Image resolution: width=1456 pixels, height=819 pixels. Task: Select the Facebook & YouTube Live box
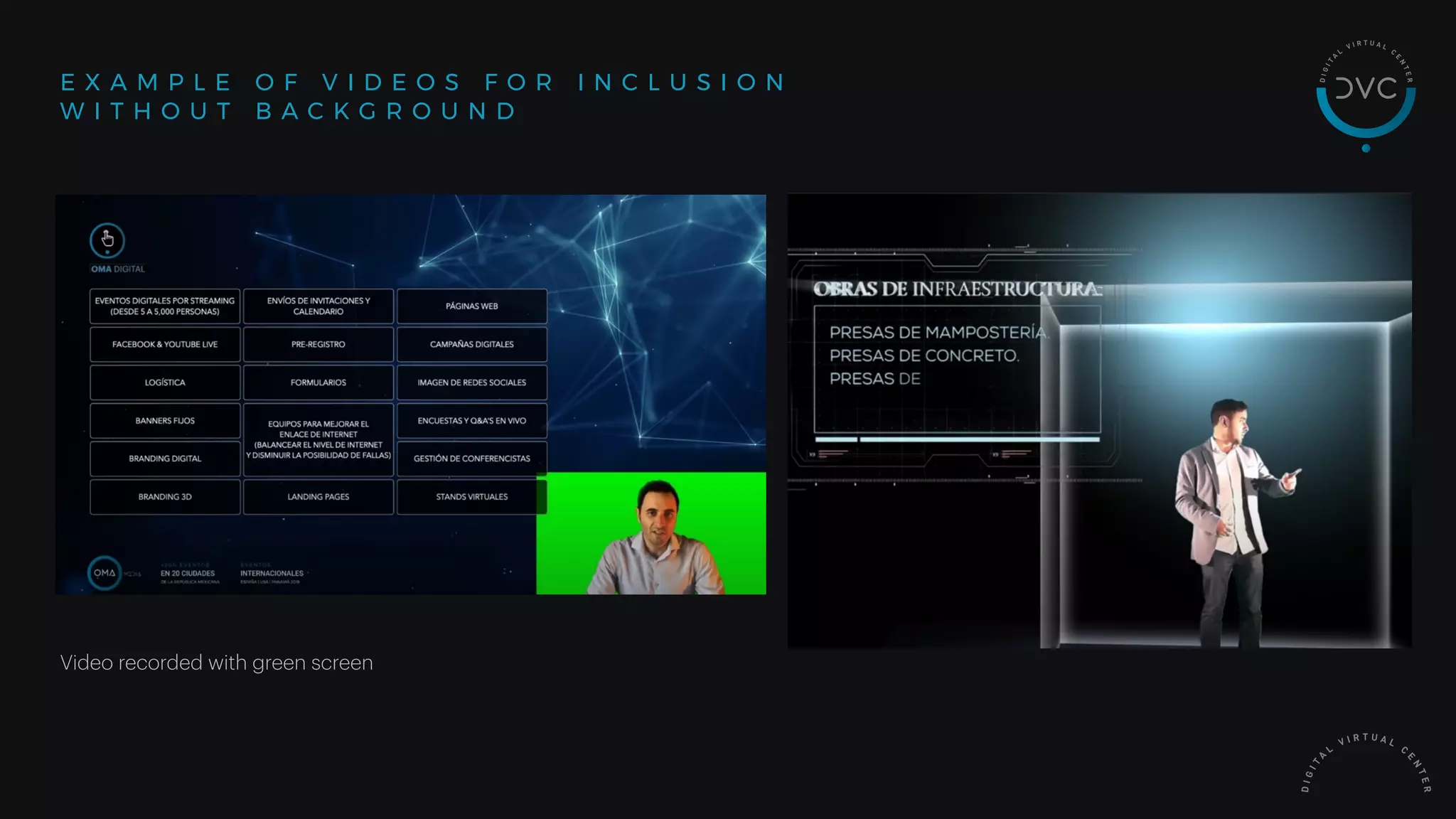coord(165,344)
